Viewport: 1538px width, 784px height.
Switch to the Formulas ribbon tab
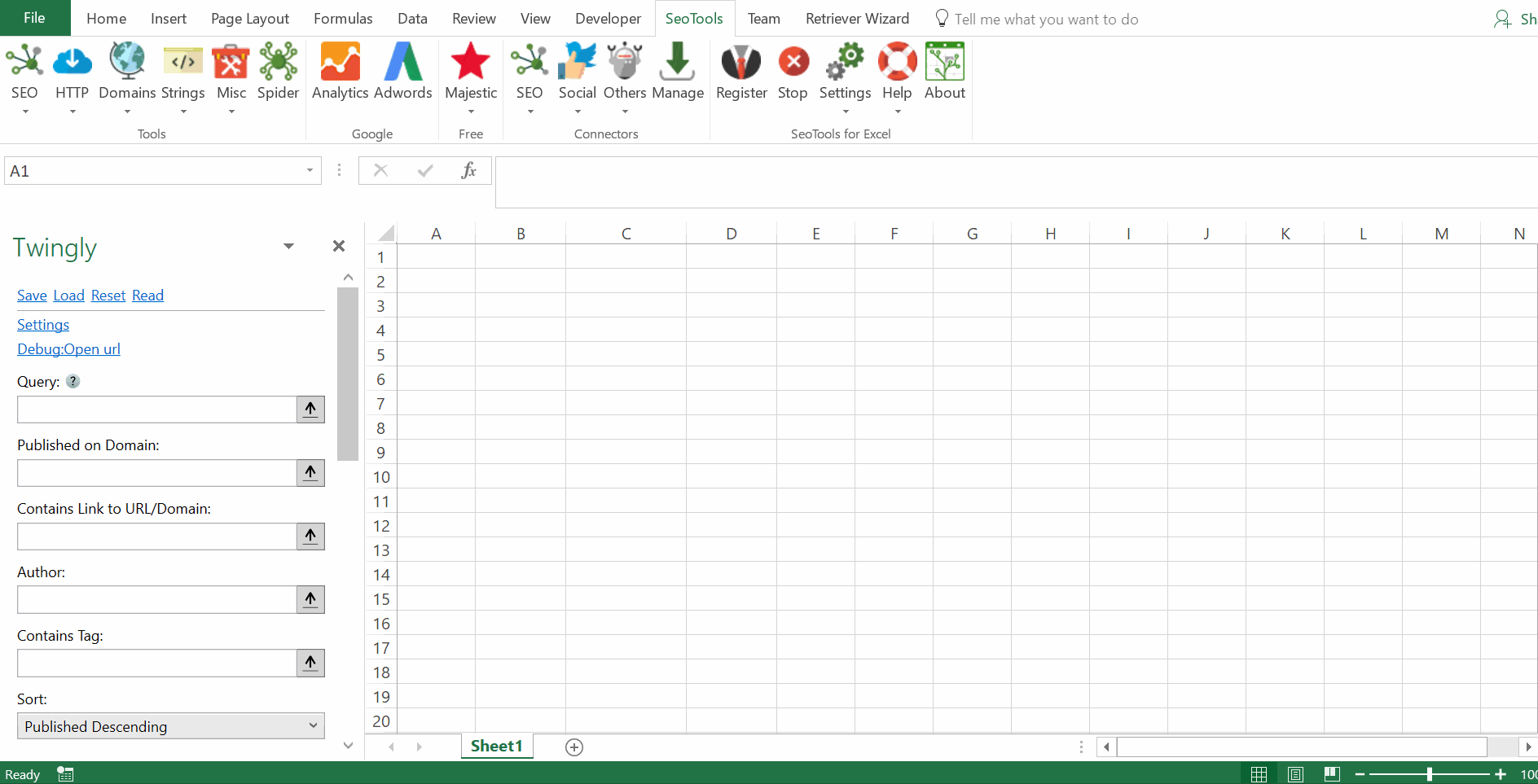click(343, 19)
